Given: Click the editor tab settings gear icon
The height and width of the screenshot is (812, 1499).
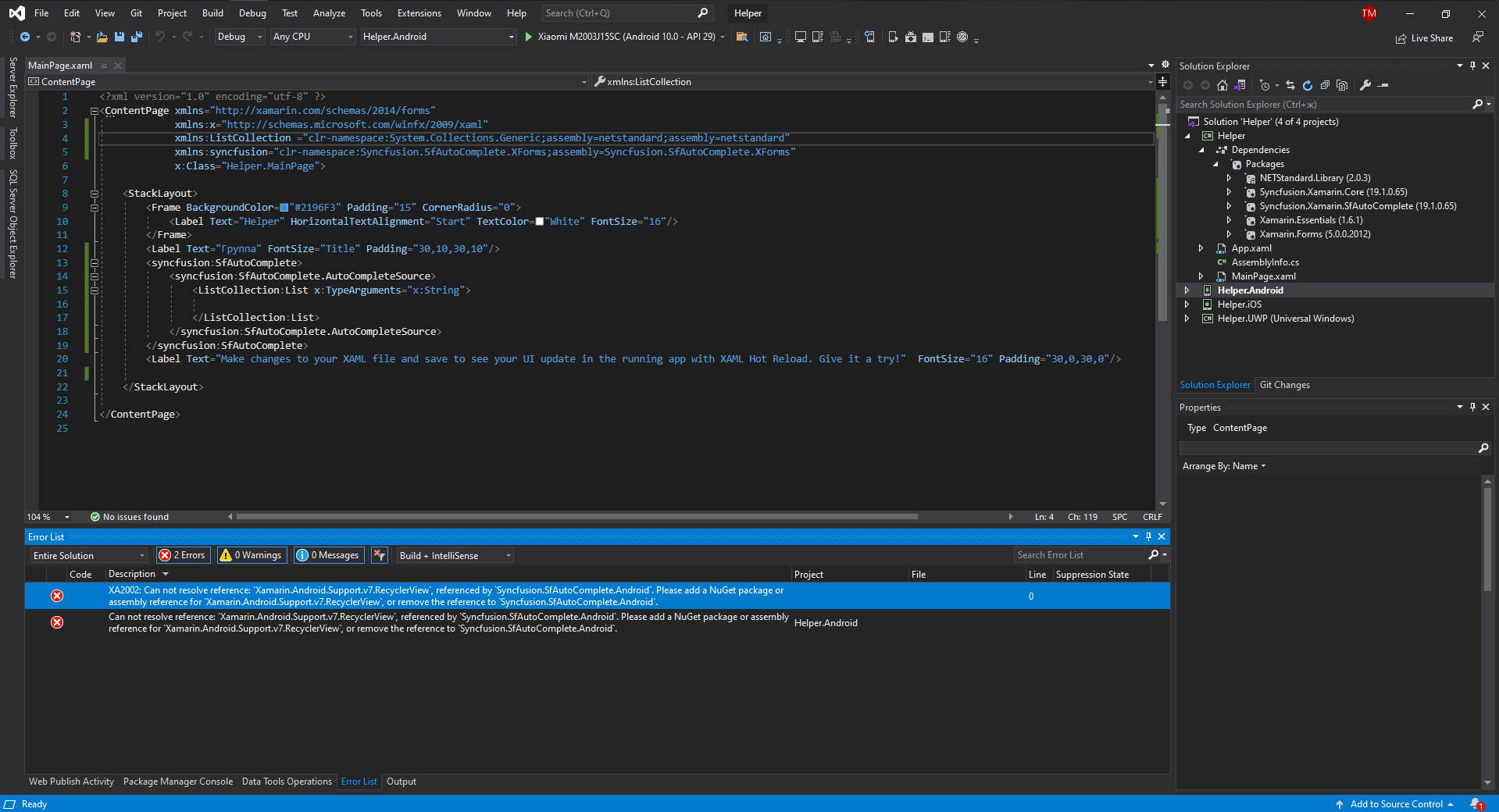Looking at the screenshot, I should (x=1165, y=65).
